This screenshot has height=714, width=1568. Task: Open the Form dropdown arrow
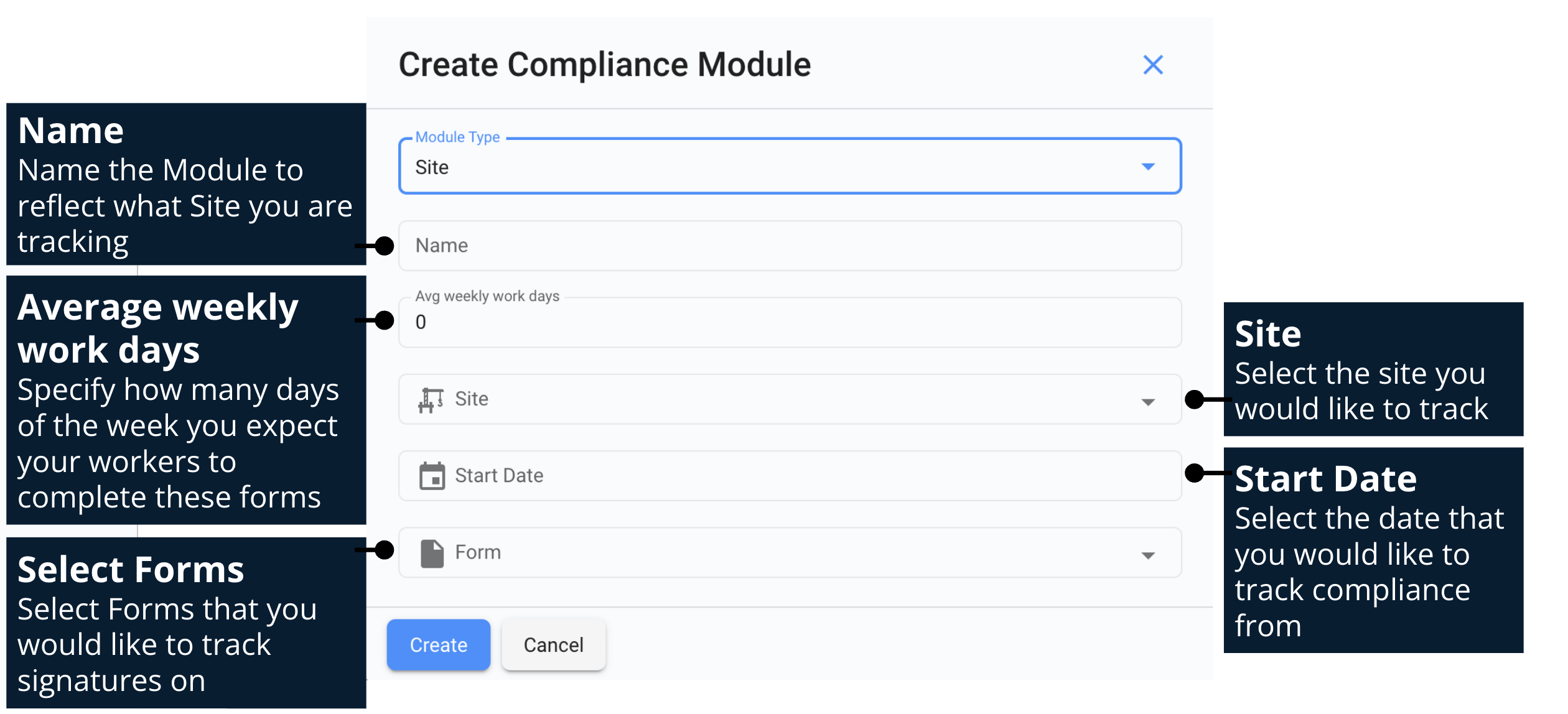click(x=1148, y=556)
